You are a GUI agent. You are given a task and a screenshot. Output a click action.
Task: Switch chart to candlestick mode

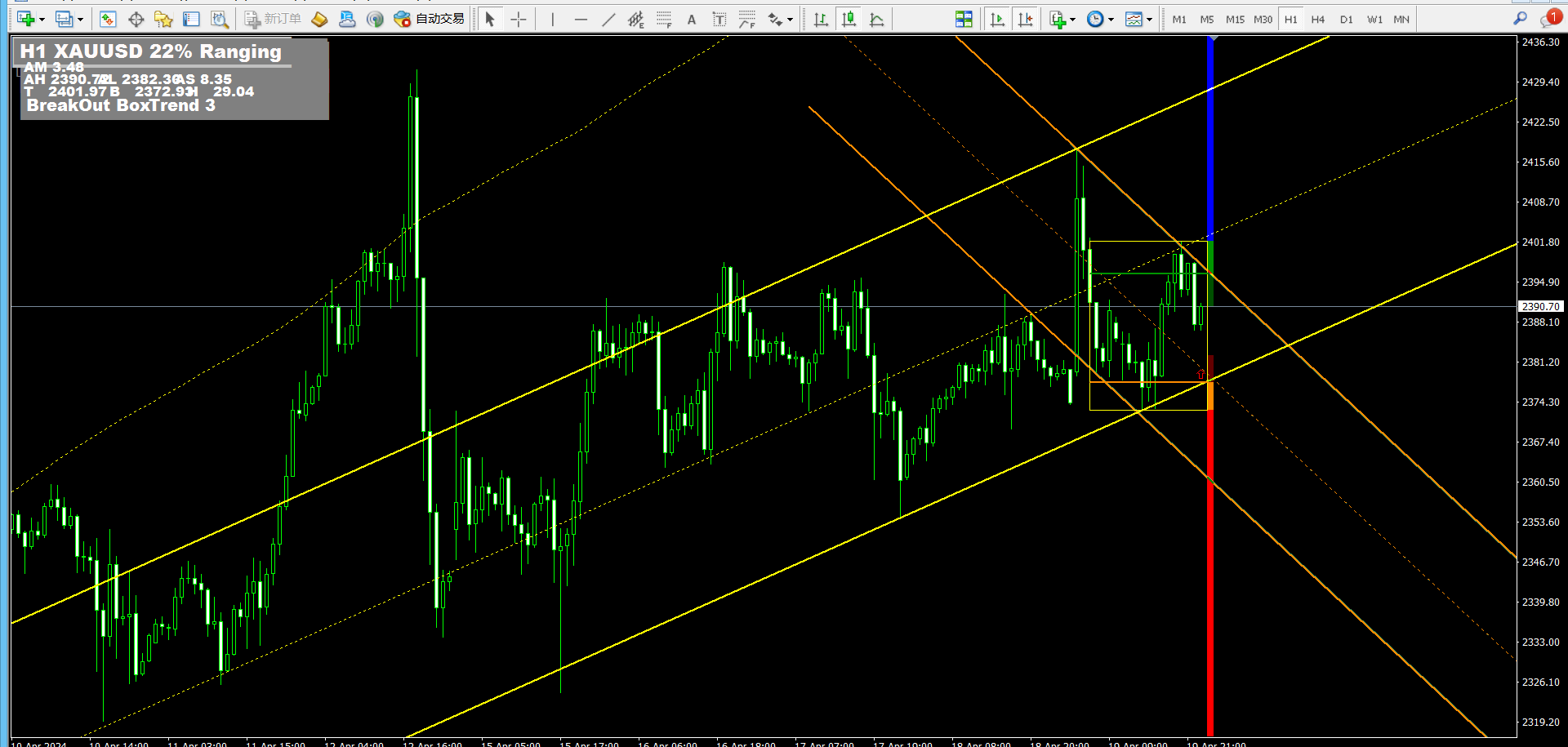point(849,19)
